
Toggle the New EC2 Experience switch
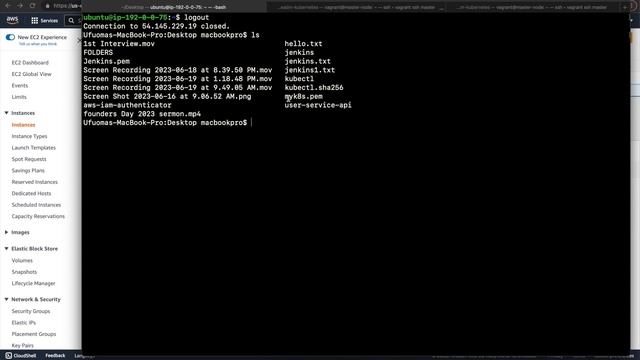(x=10, y=37)
